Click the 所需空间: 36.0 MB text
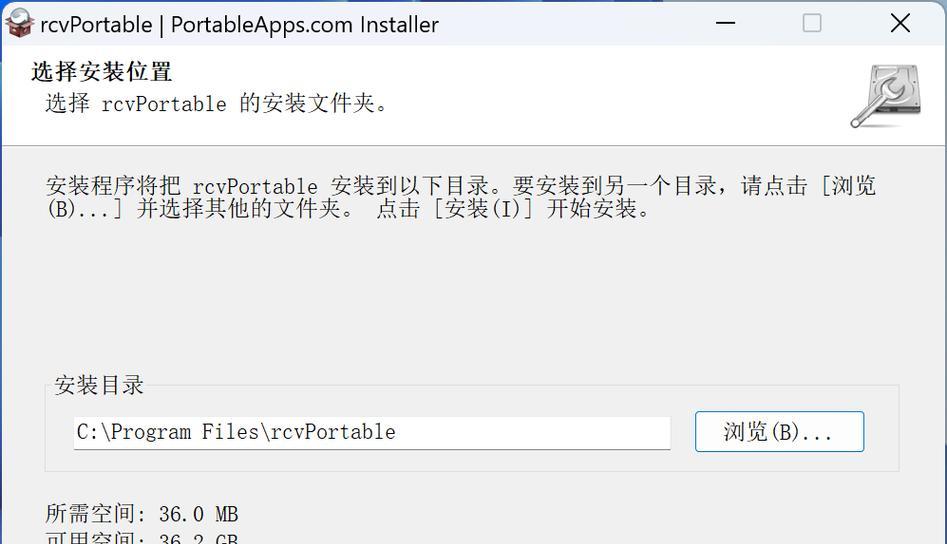The width and height of the screenshot is (947, 544). 142,514
